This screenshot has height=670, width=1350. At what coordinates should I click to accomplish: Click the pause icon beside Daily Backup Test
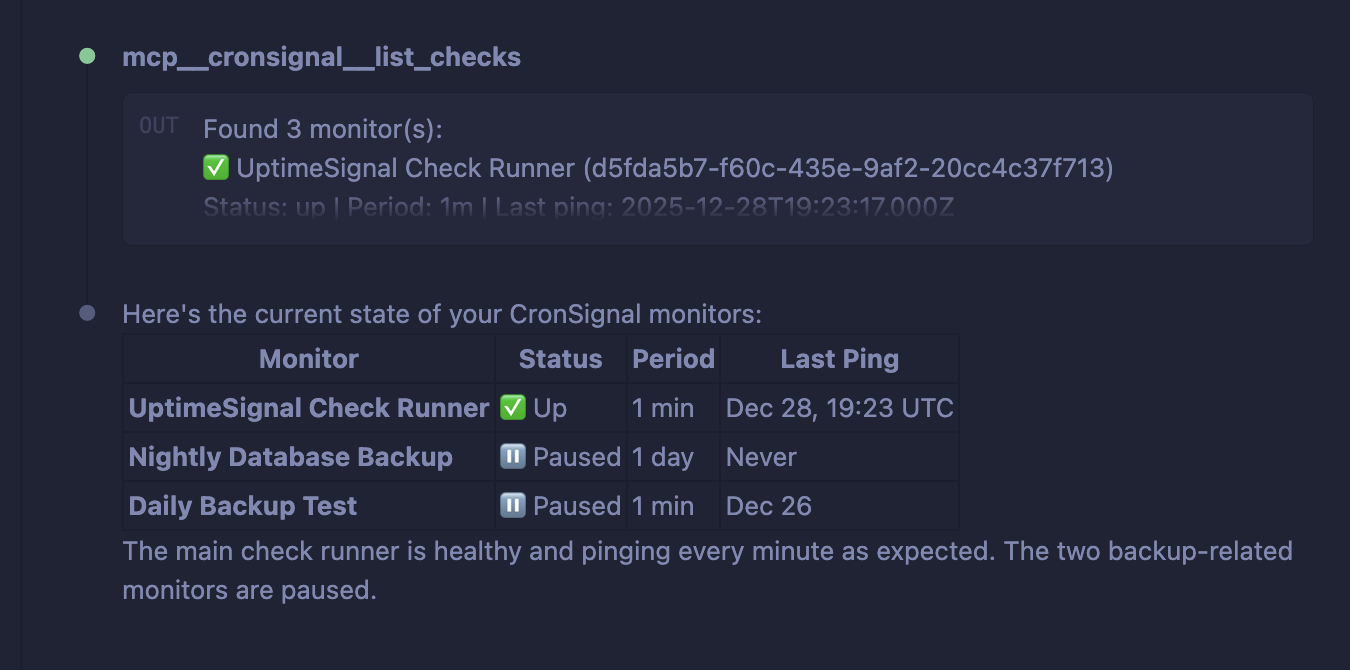point(511,505)
